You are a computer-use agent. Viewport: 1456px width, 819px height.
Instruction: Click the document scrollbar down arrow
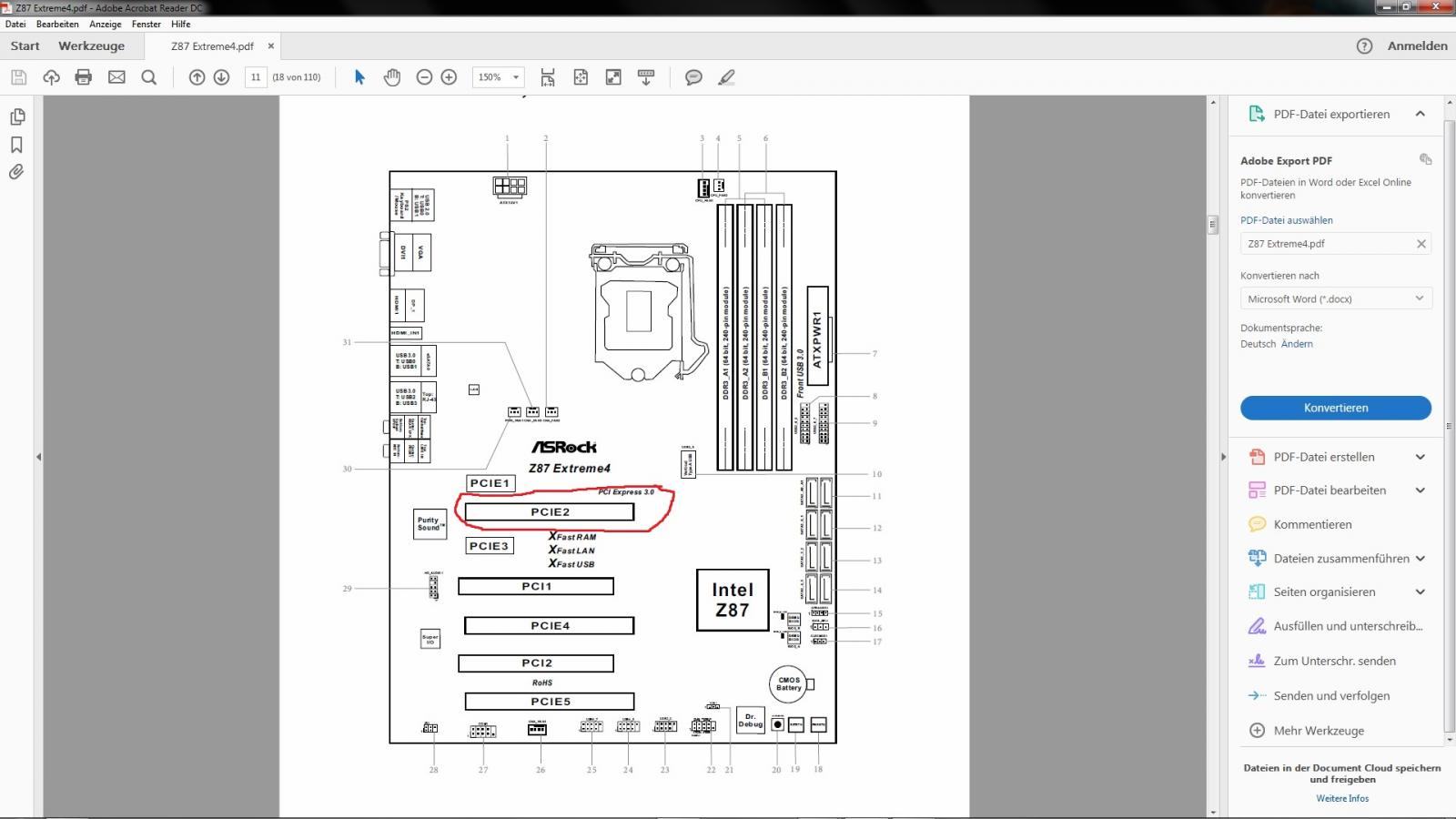coord(1212,812)
